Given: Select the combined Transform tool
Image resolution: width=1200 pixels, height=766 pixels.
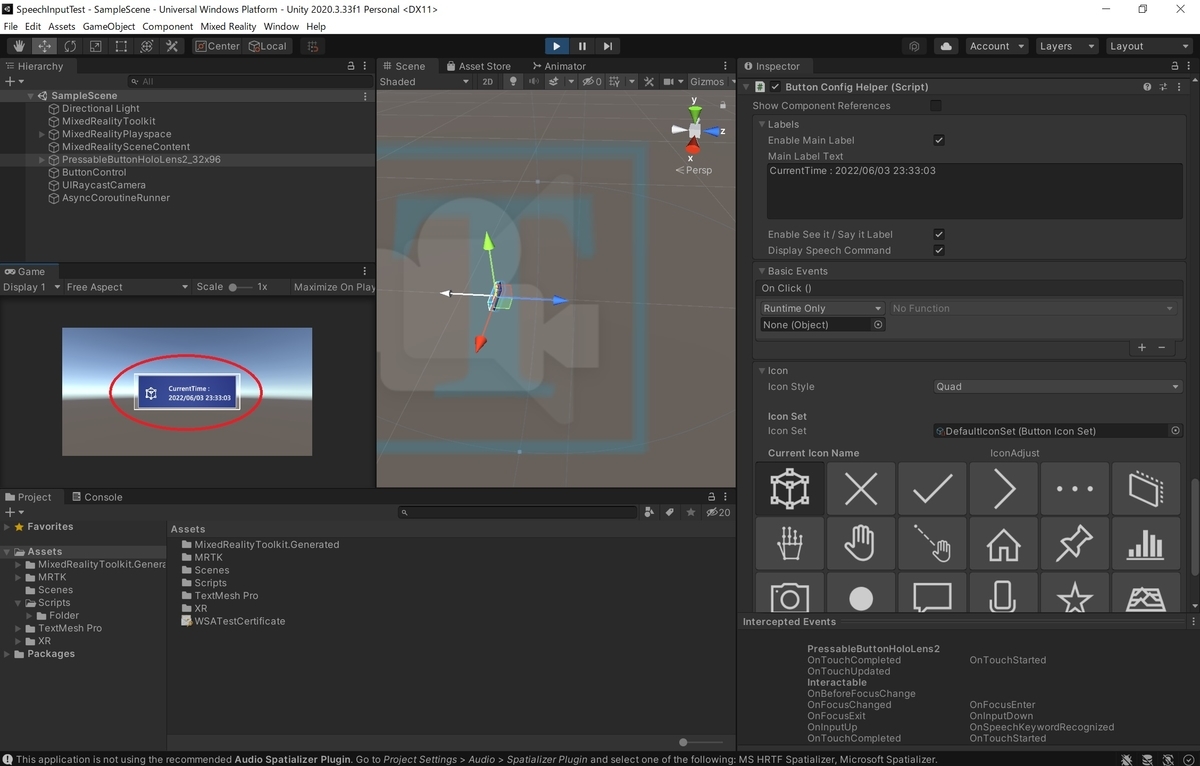Looking at the screenshot, I should click(x=147, y=46).
